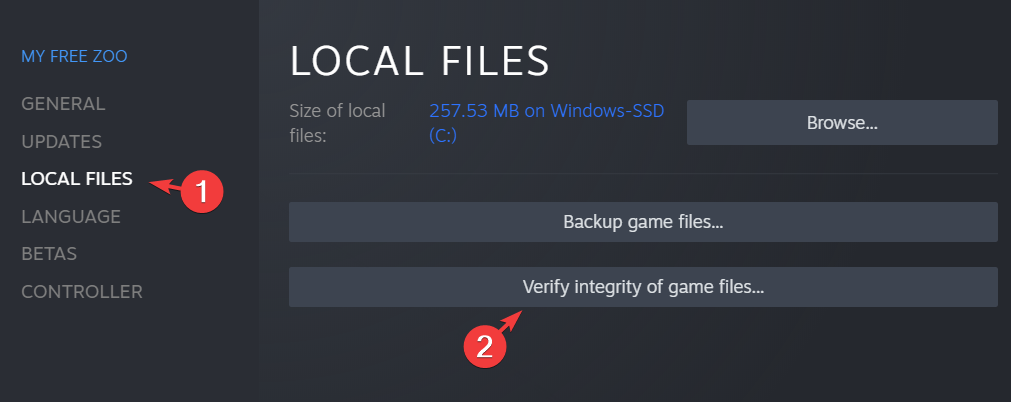Select LOCAL FILES in the sidebar
The image size is (1011, 402).
pos(76,179)
